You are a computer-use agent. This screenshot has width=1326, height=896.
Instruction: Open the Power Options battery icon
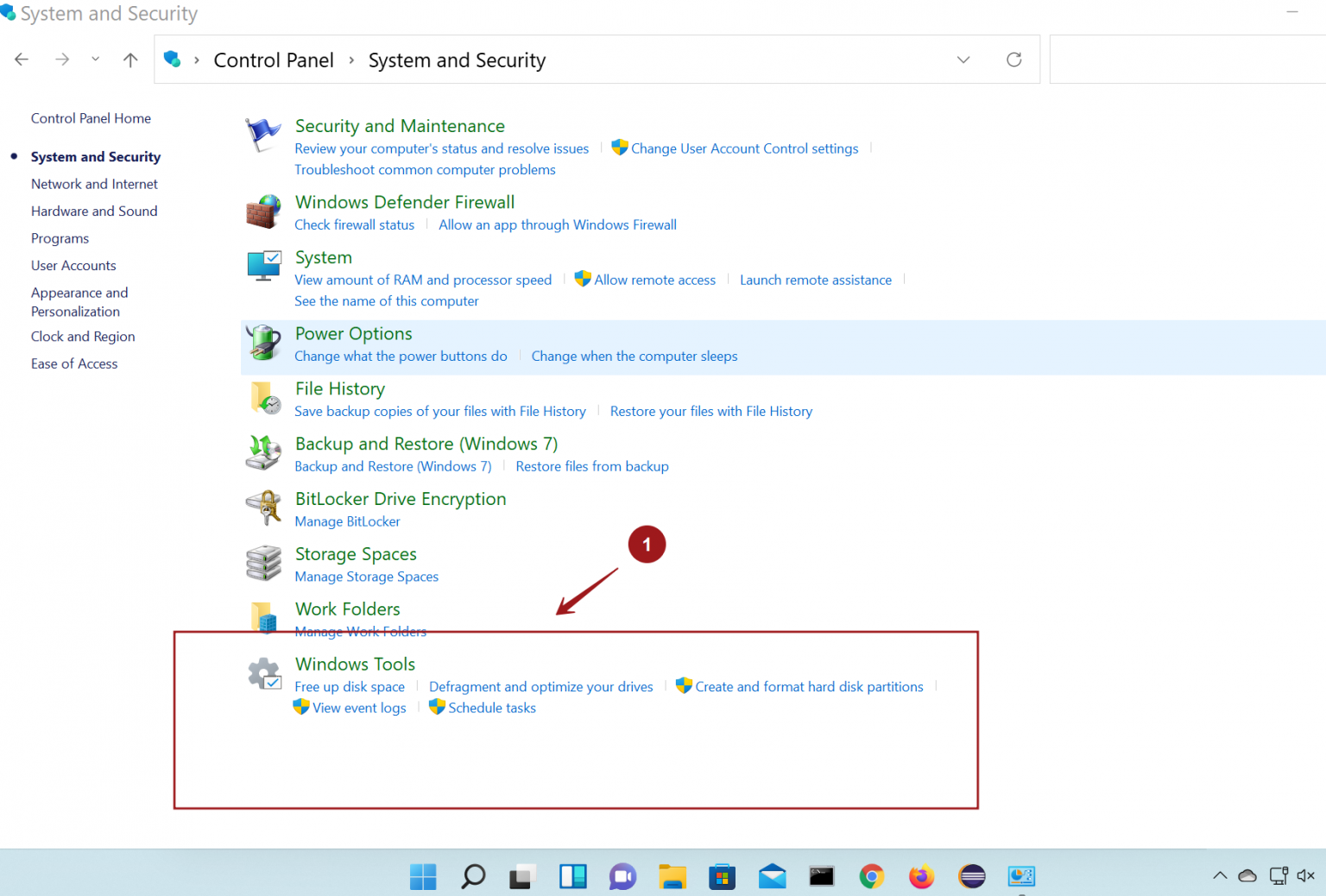coord(263,343)
